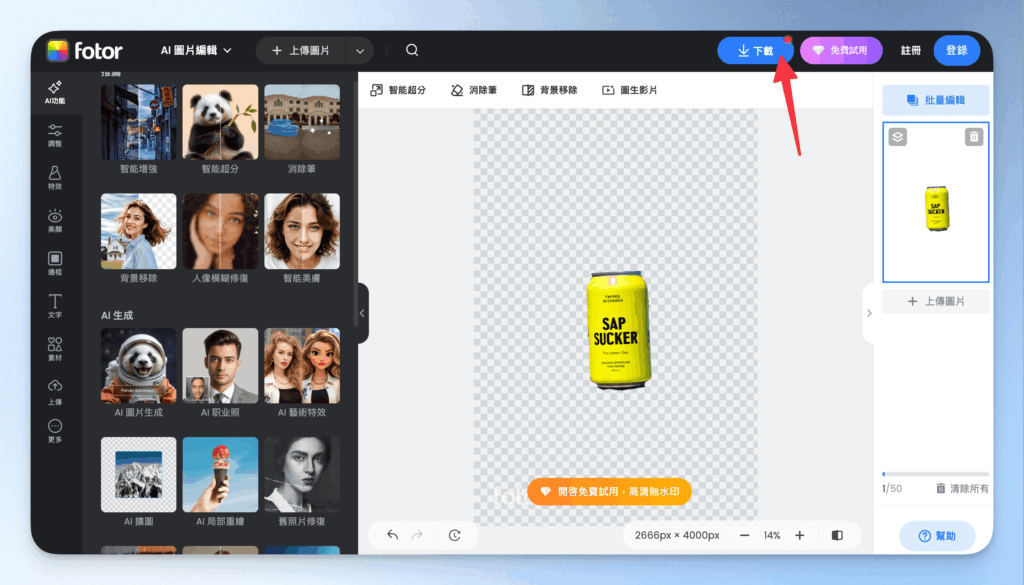Screen dimensions: 1024x585
Task: Open 幫助 help in the bottom right
Action: (936, 536)
